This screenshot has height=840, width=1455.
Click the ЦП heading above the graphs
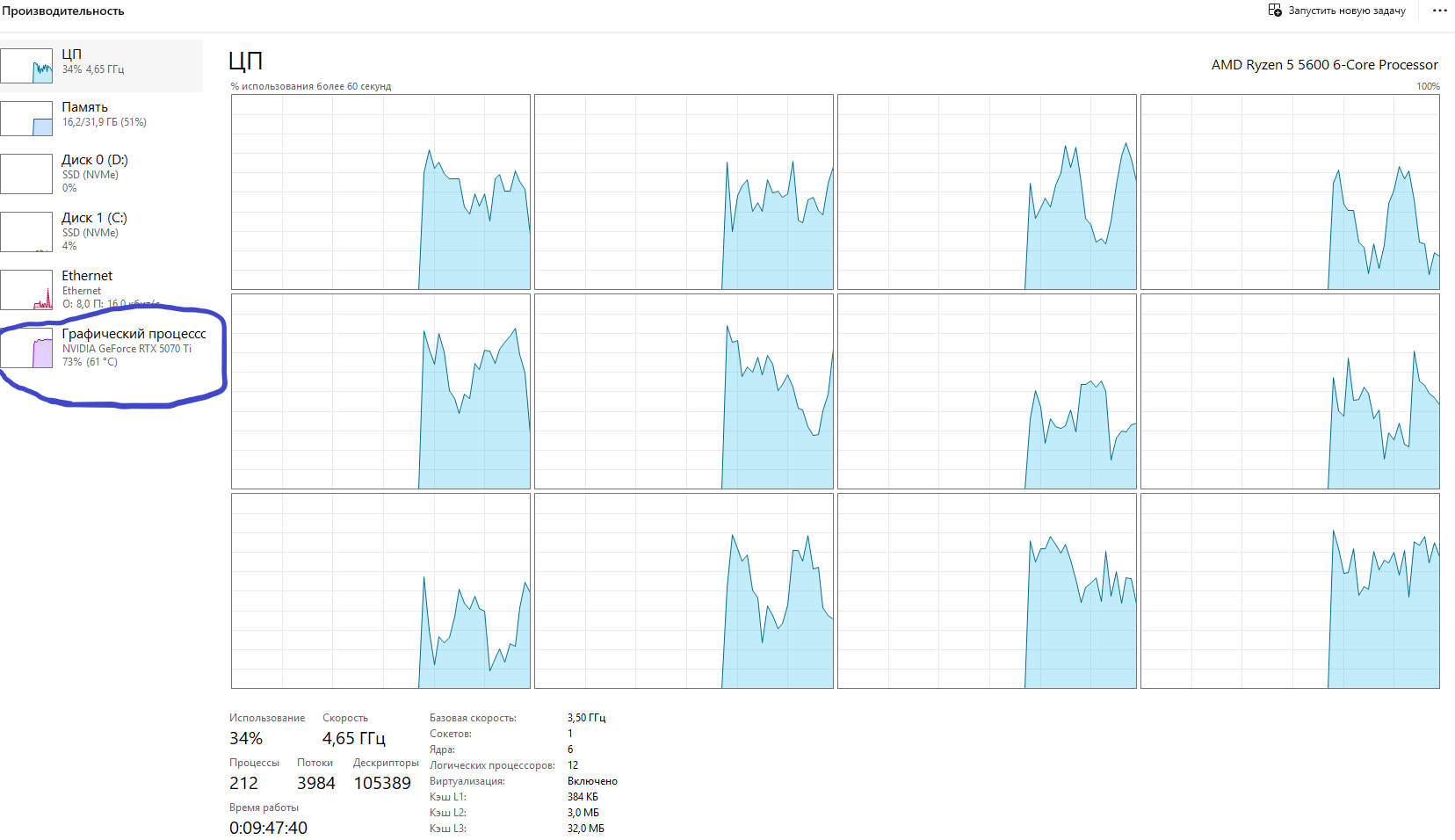(x=246, y=61)
